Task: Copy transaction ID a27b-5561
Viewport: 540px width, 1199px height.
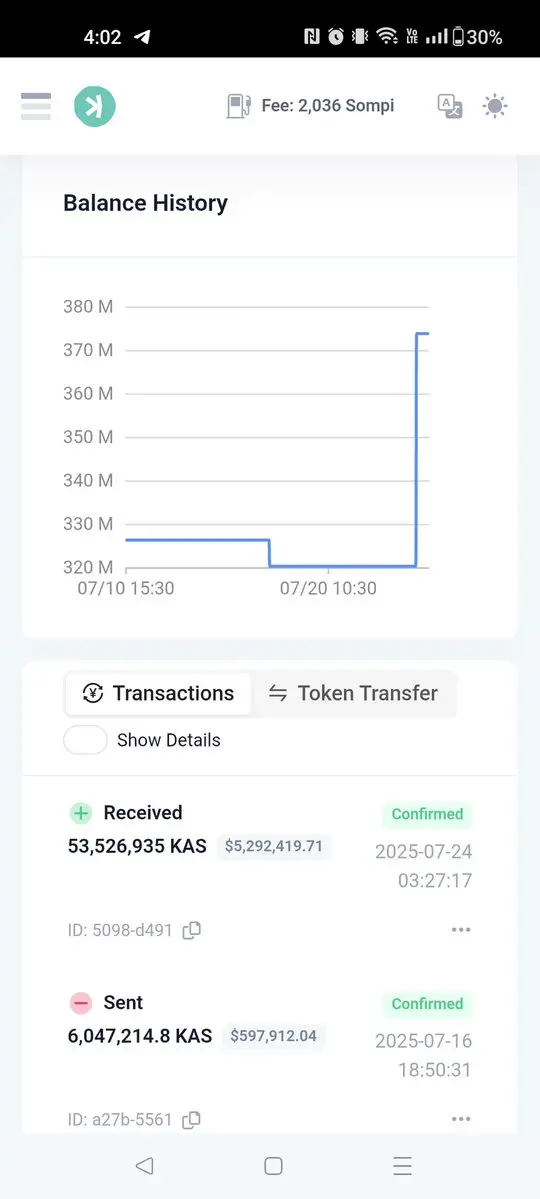Action: [191, 1119]
